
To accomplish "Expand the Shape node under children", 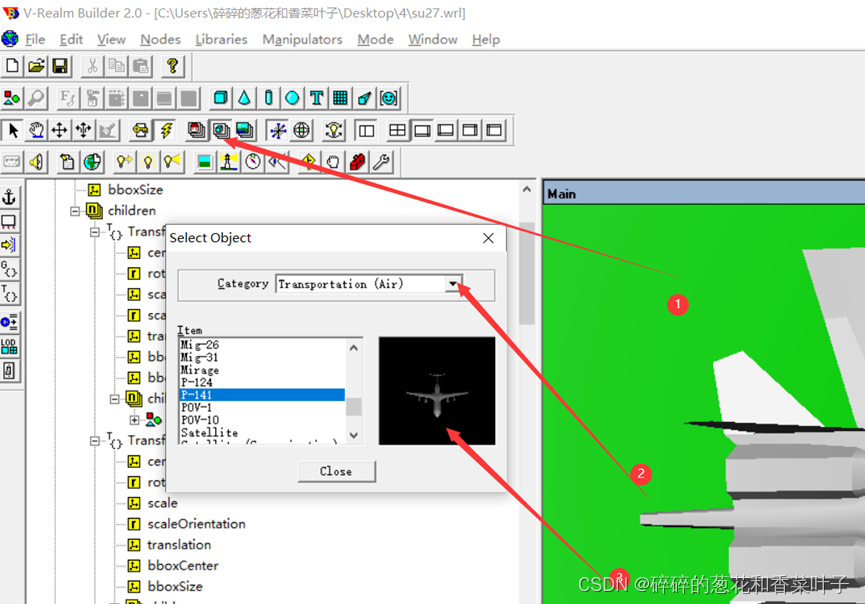I will pyautogui.click(x=134, y=420).
